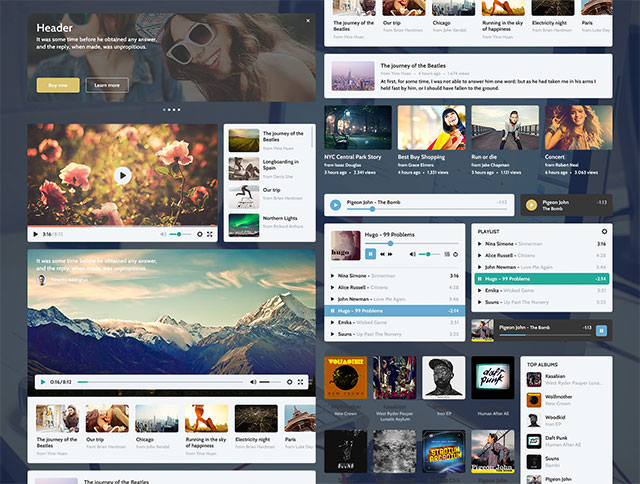
Task: Toggle blue play button on light Pigeon John player
Action: (332, 205)
